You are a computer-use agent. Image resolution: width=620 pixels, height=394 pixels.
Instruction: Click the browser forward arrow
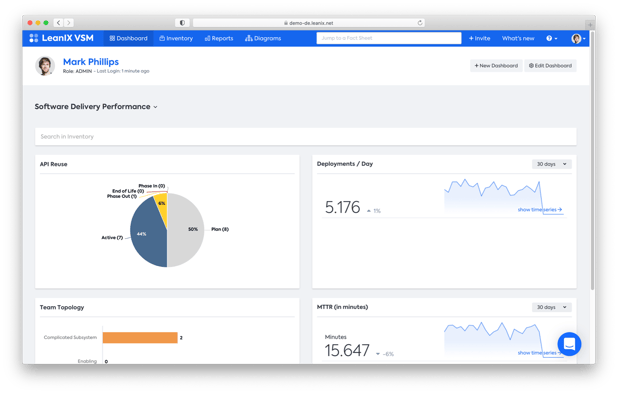click(68, 23)
